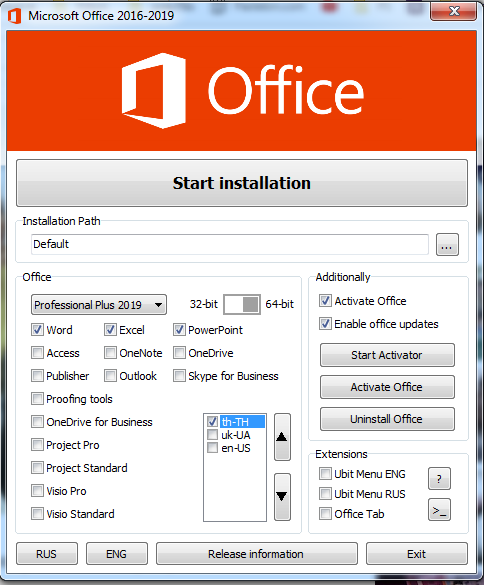Check the Publisher option

tap(37, 376)
